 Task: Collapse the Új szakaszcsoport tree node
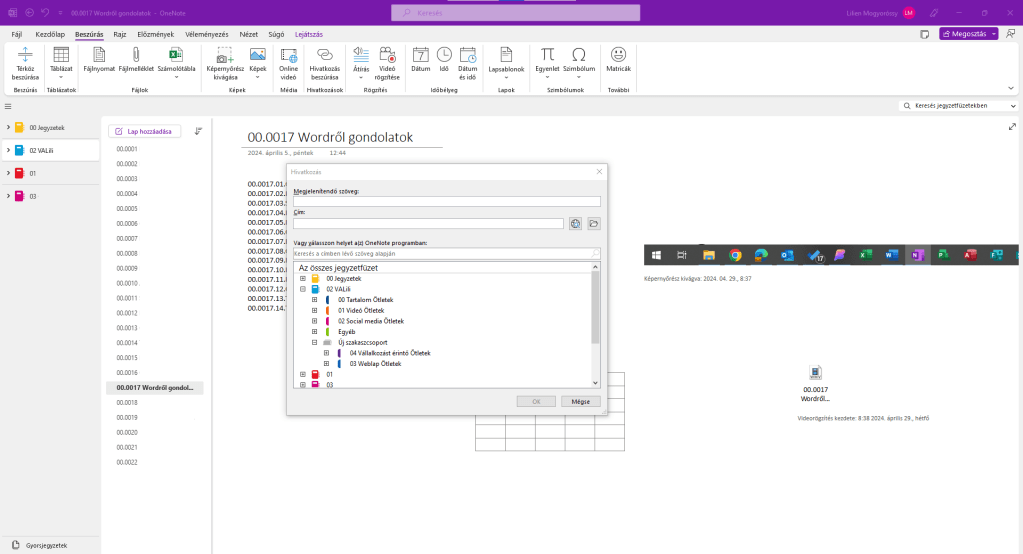pyautogui.click(x=314, y=342)
